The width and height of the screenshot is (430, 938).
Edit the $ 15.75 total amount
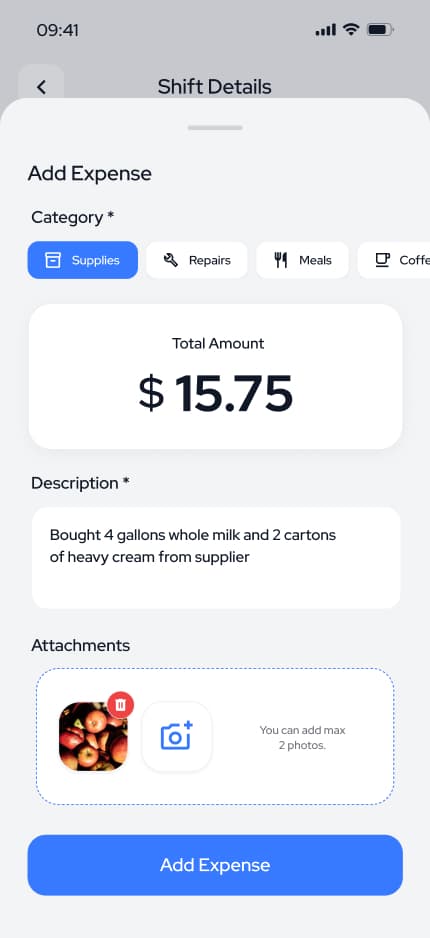216,394
